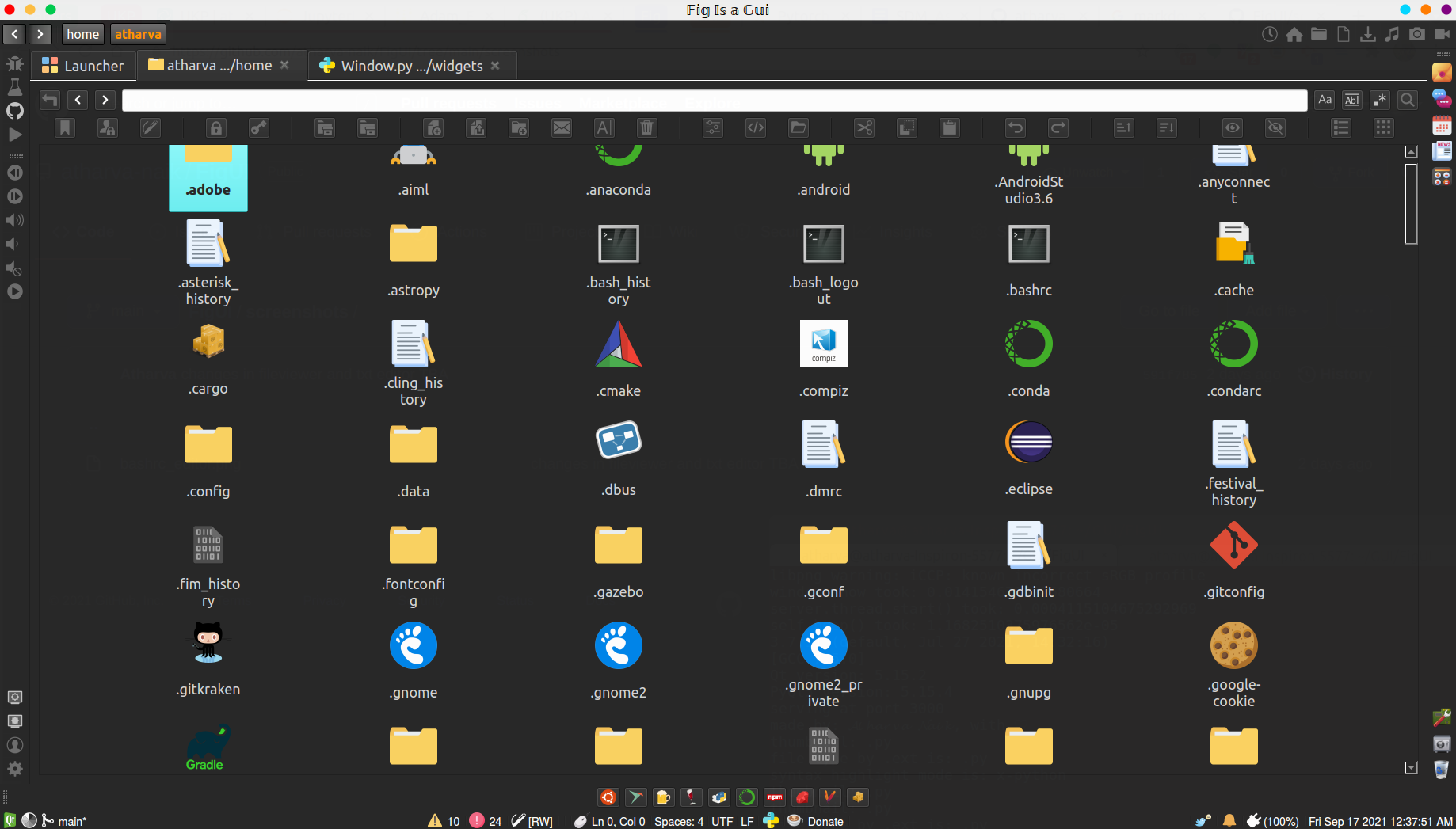Click the camera icon at top right
Screen dimensions: 1456x829
[1417, 34]
